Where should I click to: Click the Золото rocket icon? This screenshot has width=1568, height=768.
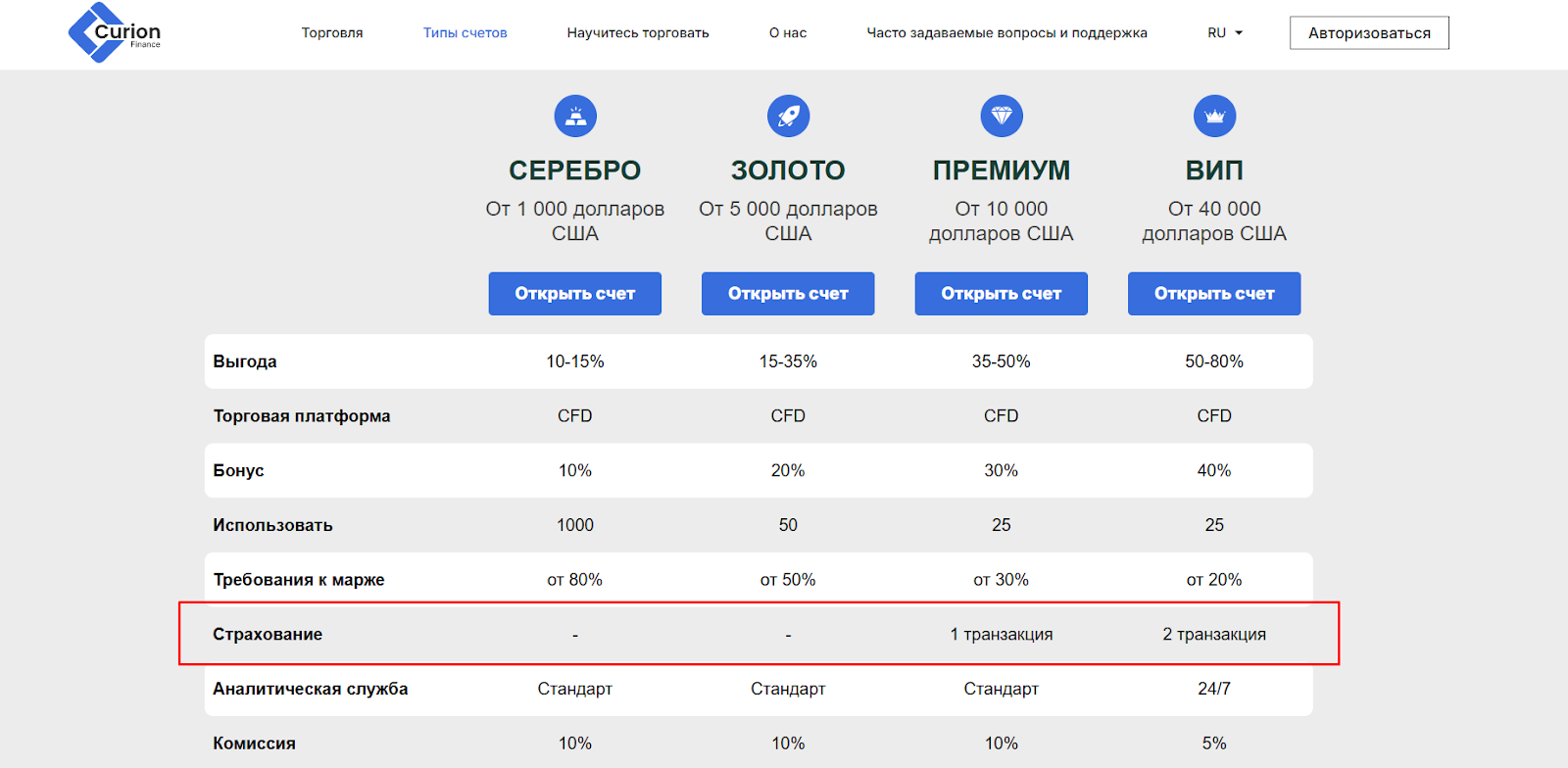(788, 117)
